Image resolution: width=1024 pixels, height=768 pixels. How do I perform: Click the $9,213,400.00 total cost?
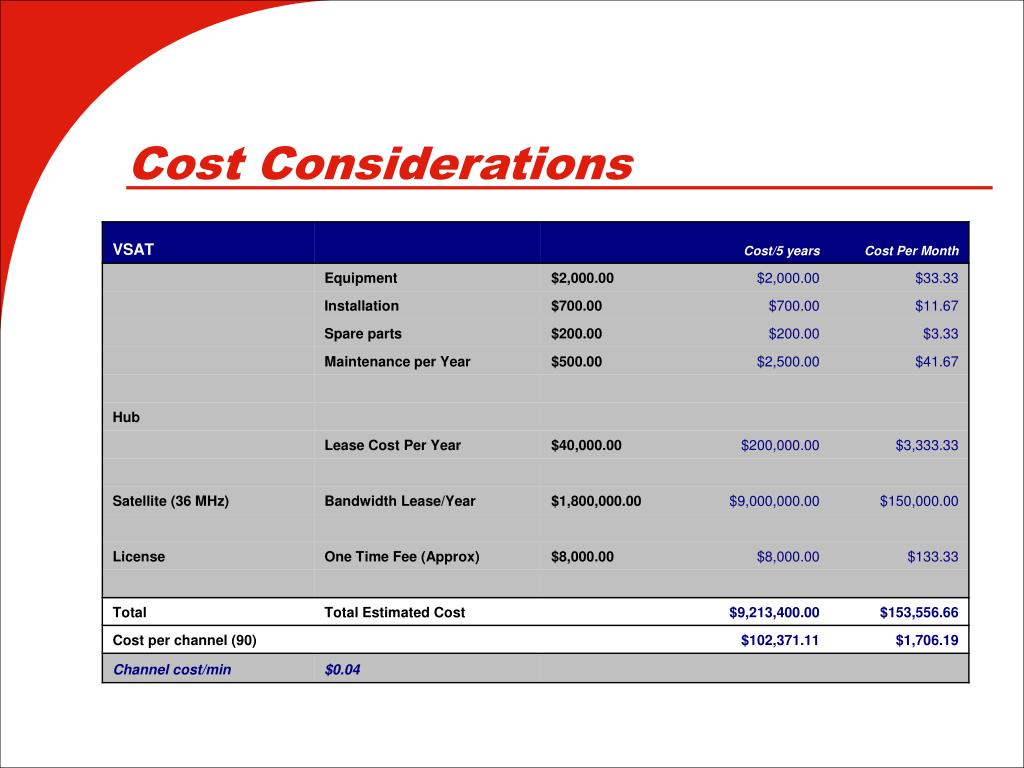(x=774, y=613)
